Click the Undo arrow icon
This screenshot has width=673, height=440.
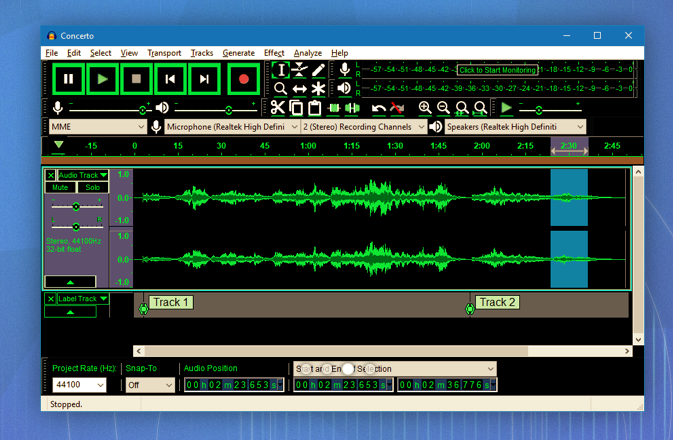[x=378, y=108]
